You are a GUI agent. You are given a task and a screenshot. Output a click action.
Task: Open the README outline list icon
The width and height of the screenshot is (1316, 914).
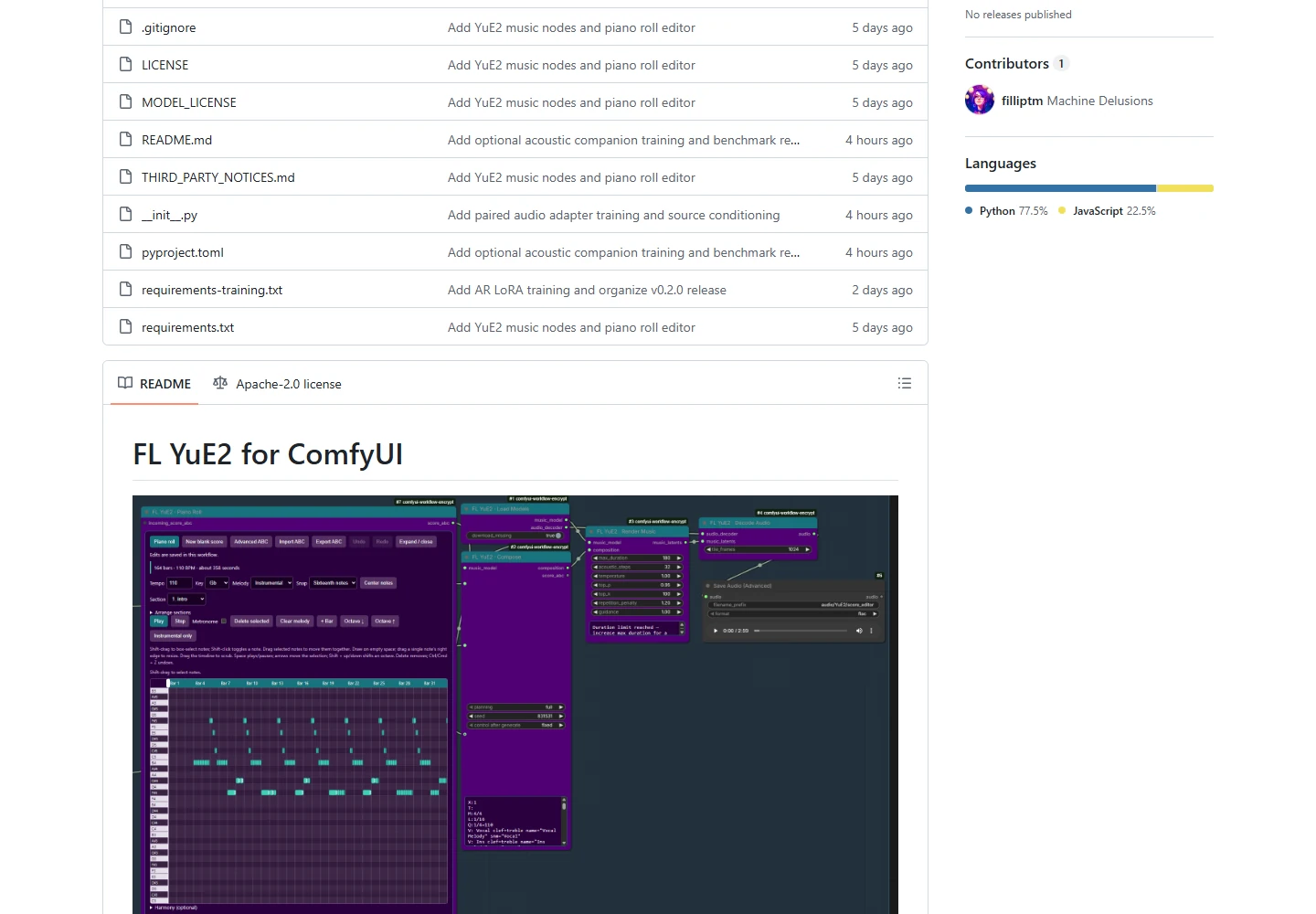905,383
